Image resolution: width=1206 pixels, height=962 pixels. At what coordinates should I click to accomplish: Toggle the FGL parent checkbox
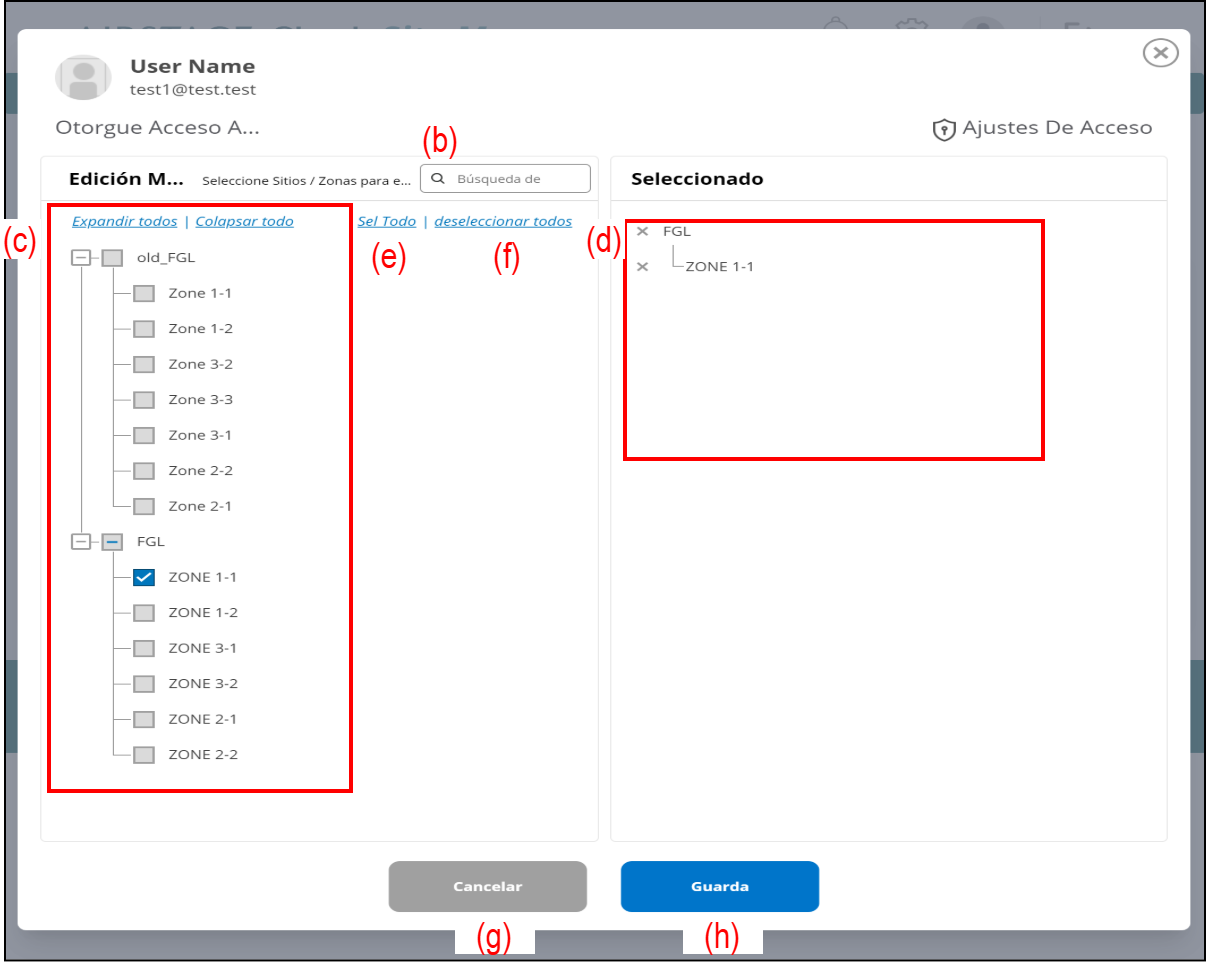pos(112,542)
